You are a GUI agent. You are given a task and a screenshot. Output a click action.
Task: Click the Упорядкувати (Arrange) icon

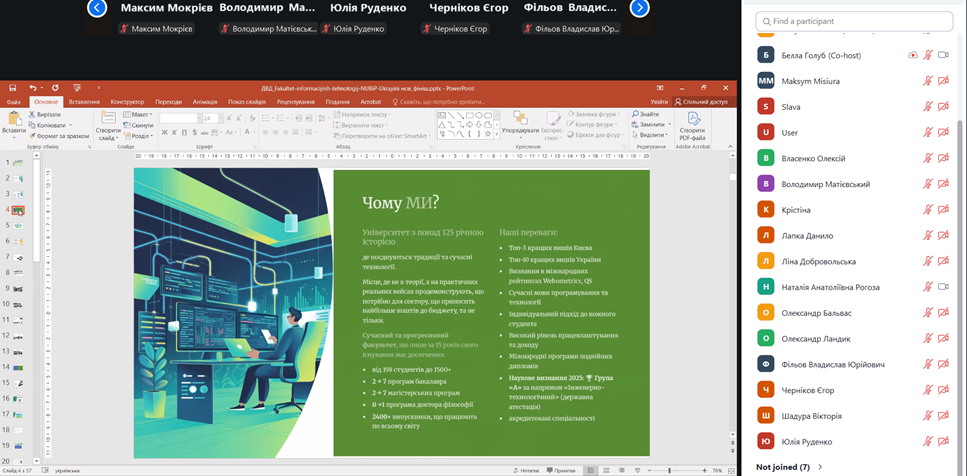click(x=520, y=121)
